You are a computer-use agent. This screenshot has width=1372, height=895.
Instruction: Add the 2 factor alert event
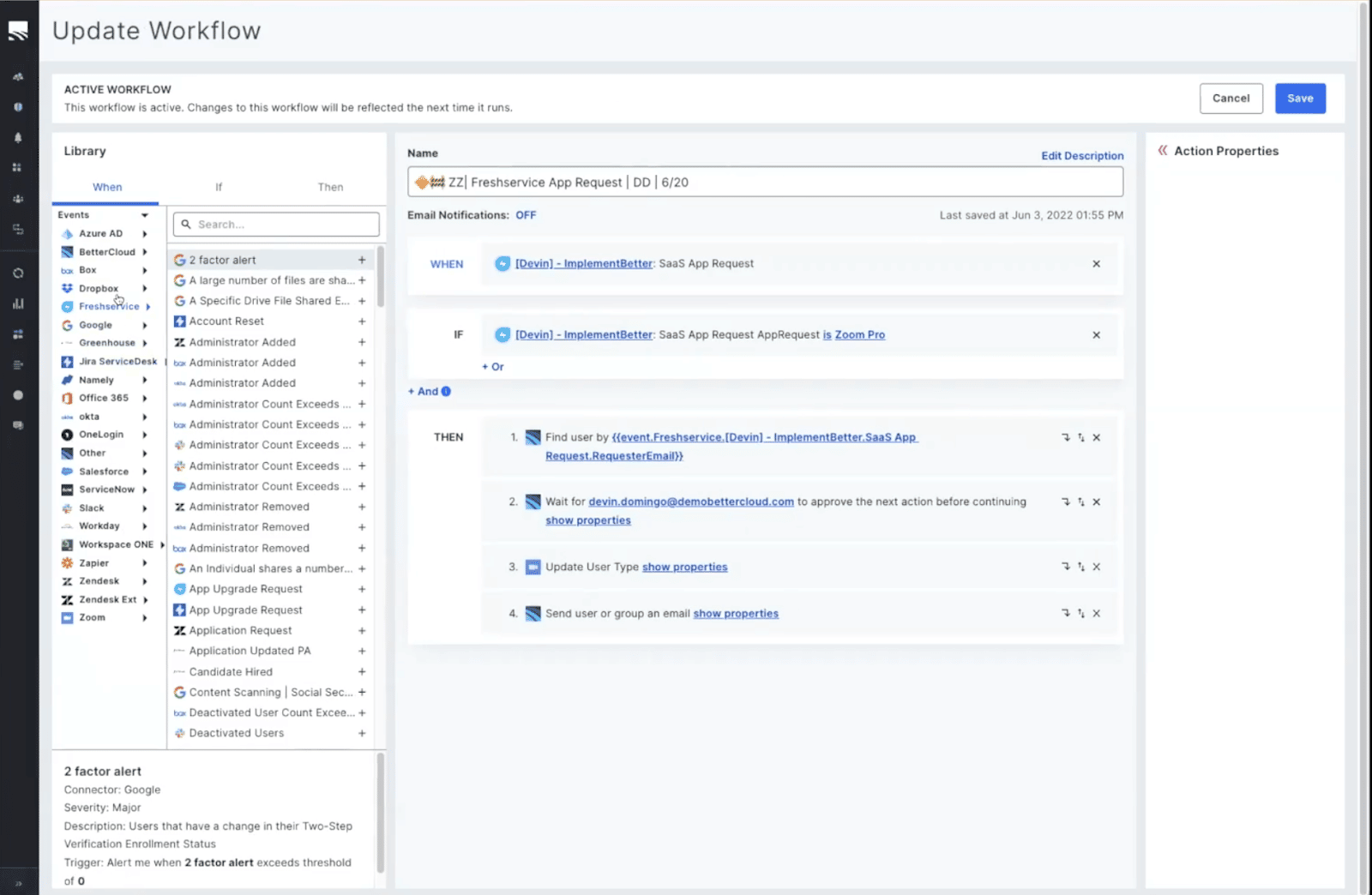click(362, 260)
